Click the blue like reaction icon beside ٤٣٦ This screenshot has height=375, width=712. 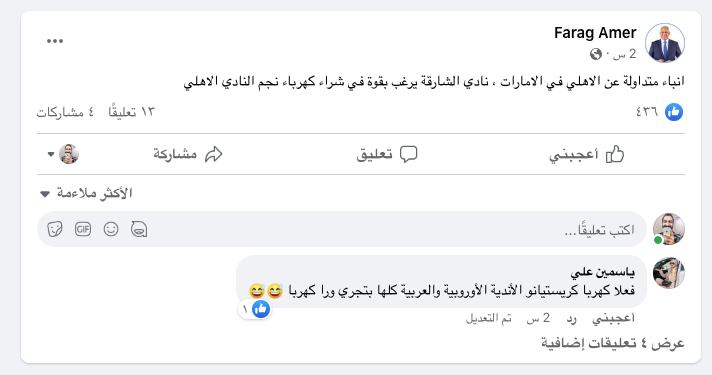click(x=674, y=112)
